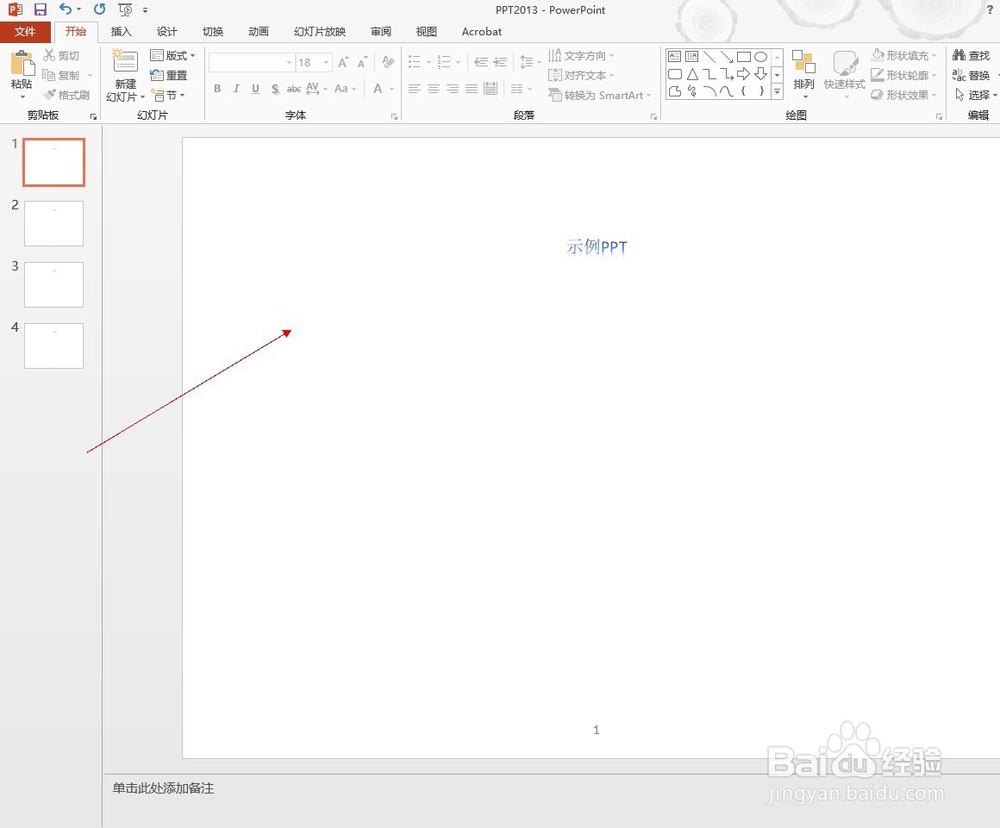Image resolution: width=1000 pixels, height=828 pixels.
Task: Undo the last action
Action: tap(65, 10)
